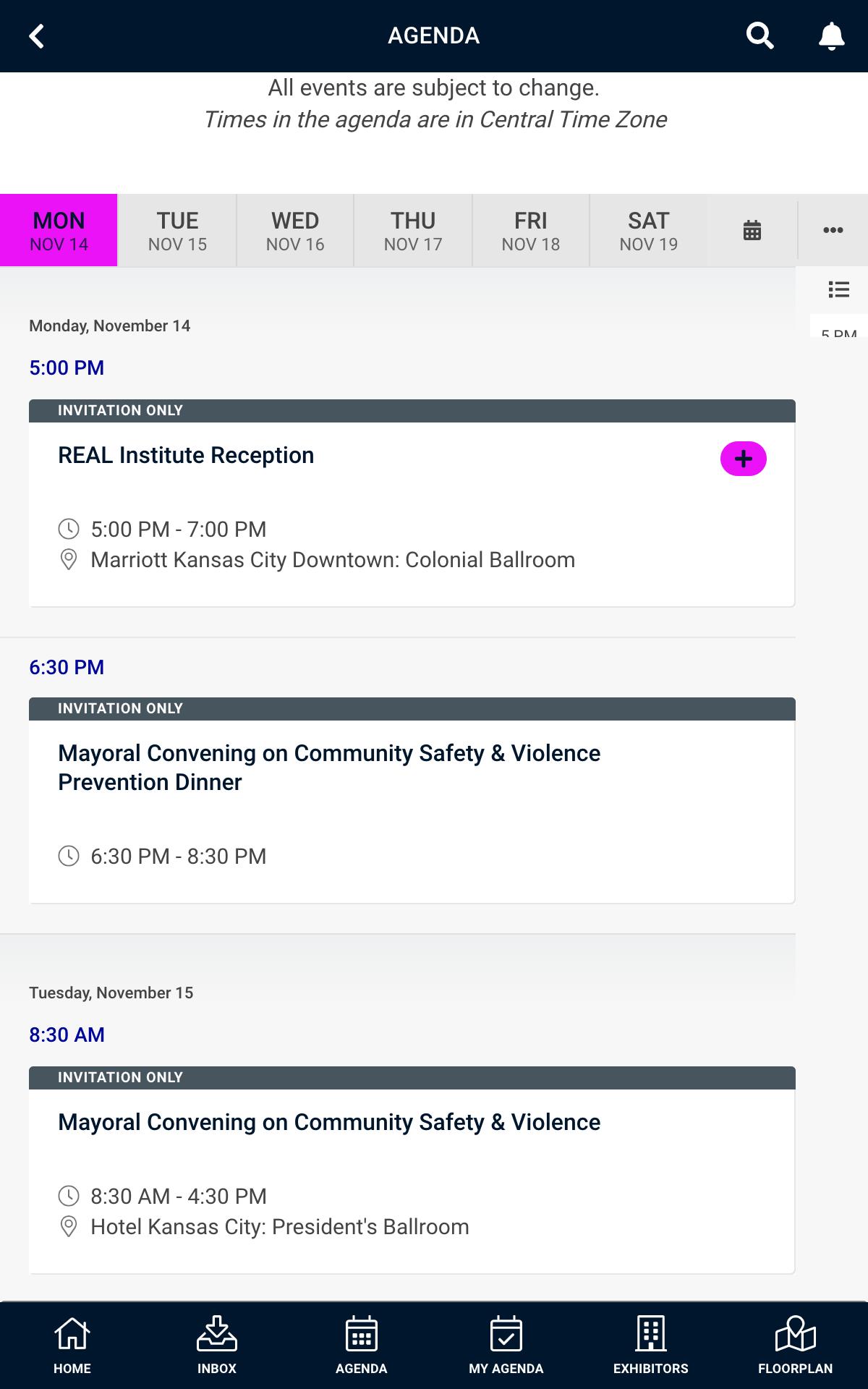This screenshot has width=868, height=1389.
Task: Open the calendar date picker icon
Action: [752, 230]
